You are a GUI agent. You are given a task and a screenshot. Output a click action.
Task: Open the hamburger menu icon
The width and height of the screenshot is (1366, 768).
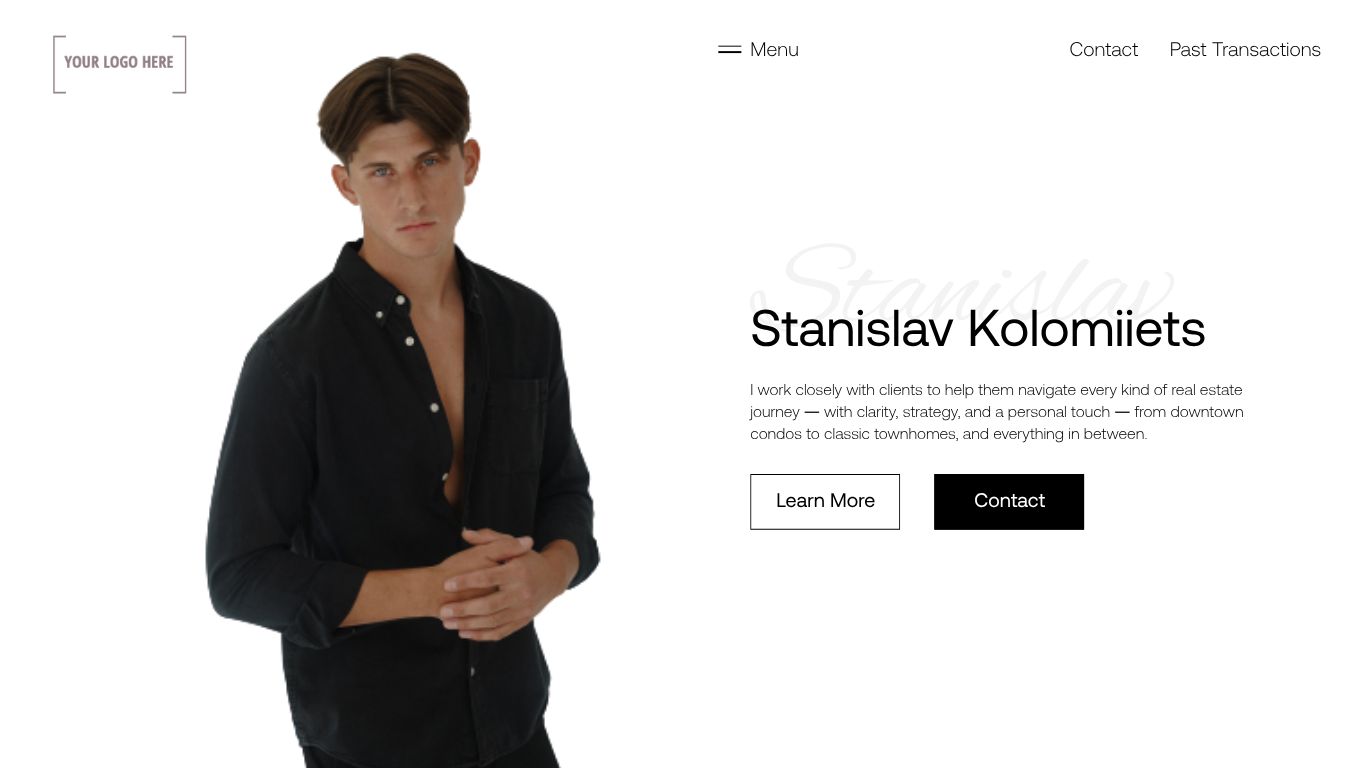click(729, 50)
